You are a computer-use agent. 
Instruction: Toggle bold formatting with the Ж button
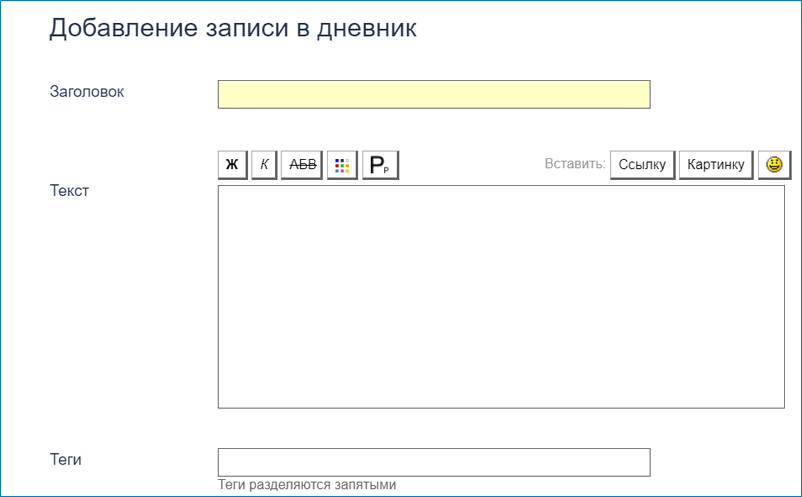coord(232,165)
